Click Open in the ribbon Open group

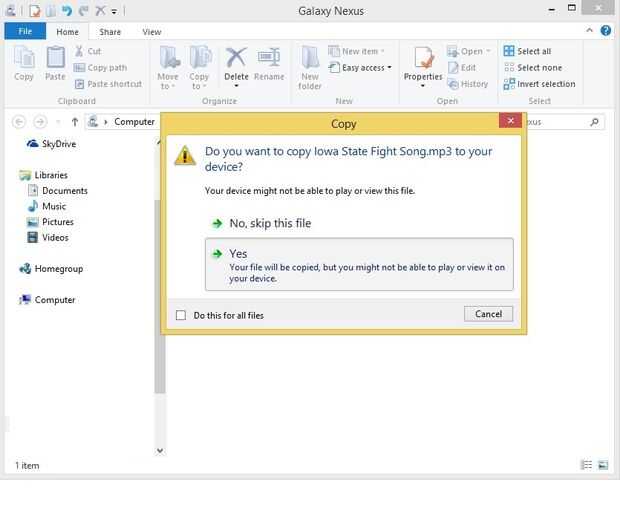pyautogui.click(x=469, y=51)
